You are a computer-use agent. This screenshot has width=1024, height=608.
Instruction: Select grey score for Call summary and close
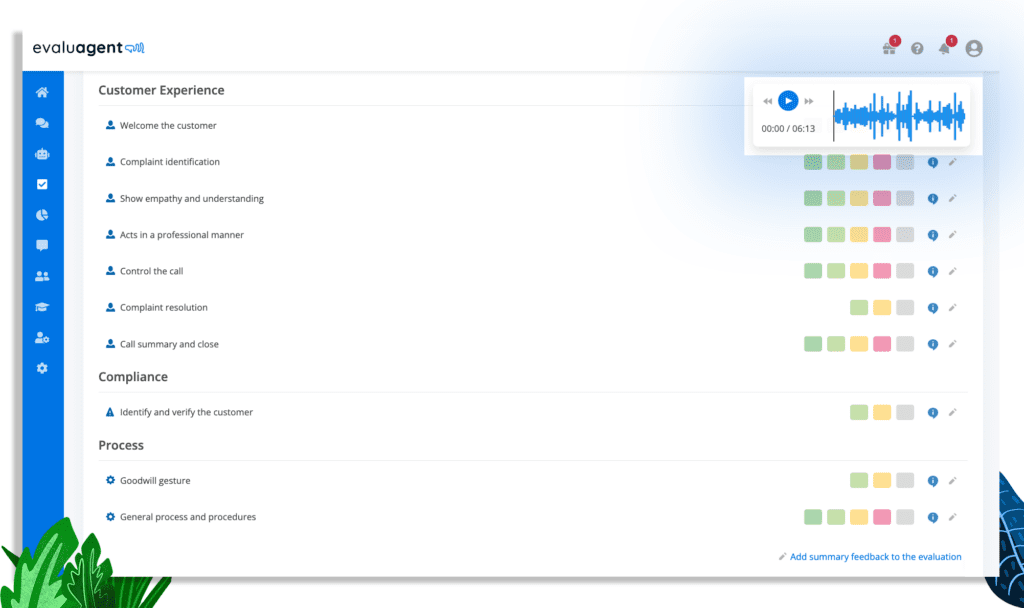[904, 344]
